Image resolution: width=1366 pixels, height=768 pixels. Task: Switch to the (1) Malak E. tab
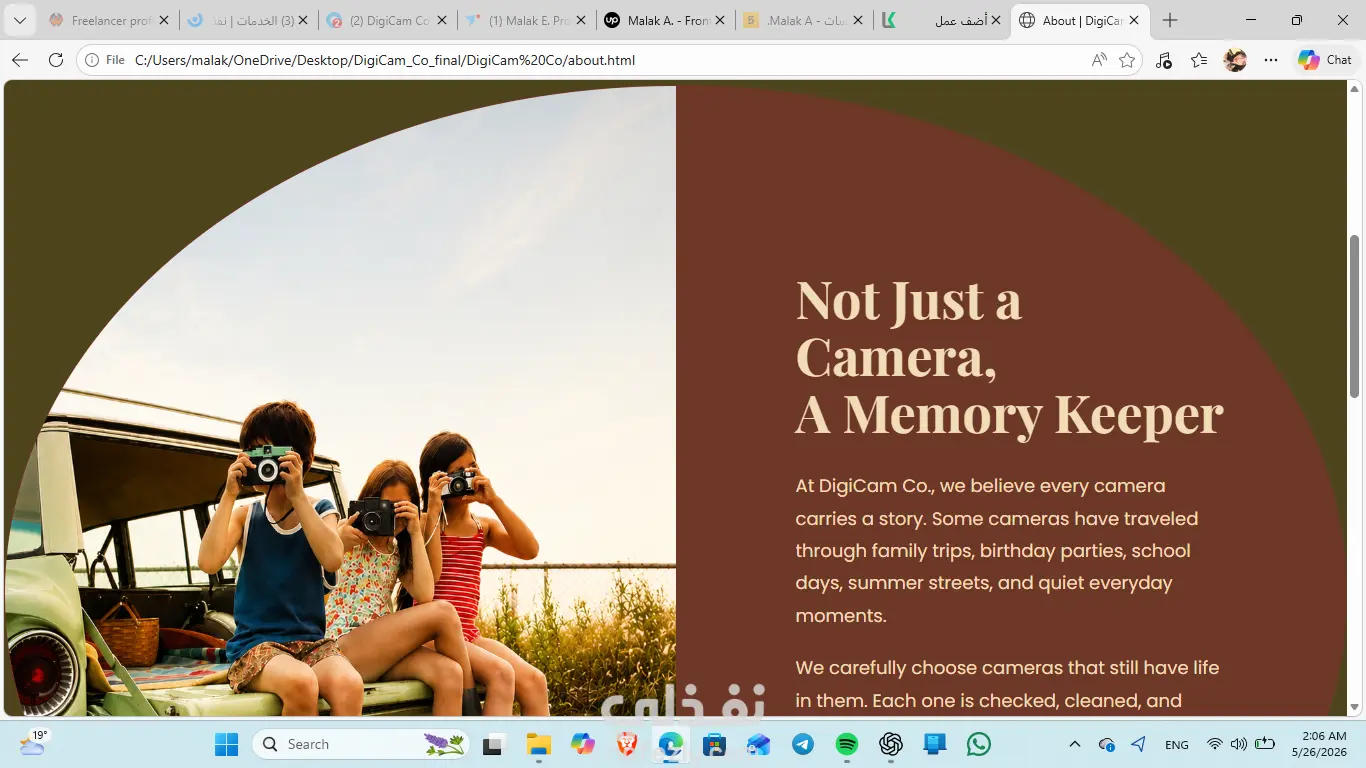[x=526, y=20]
